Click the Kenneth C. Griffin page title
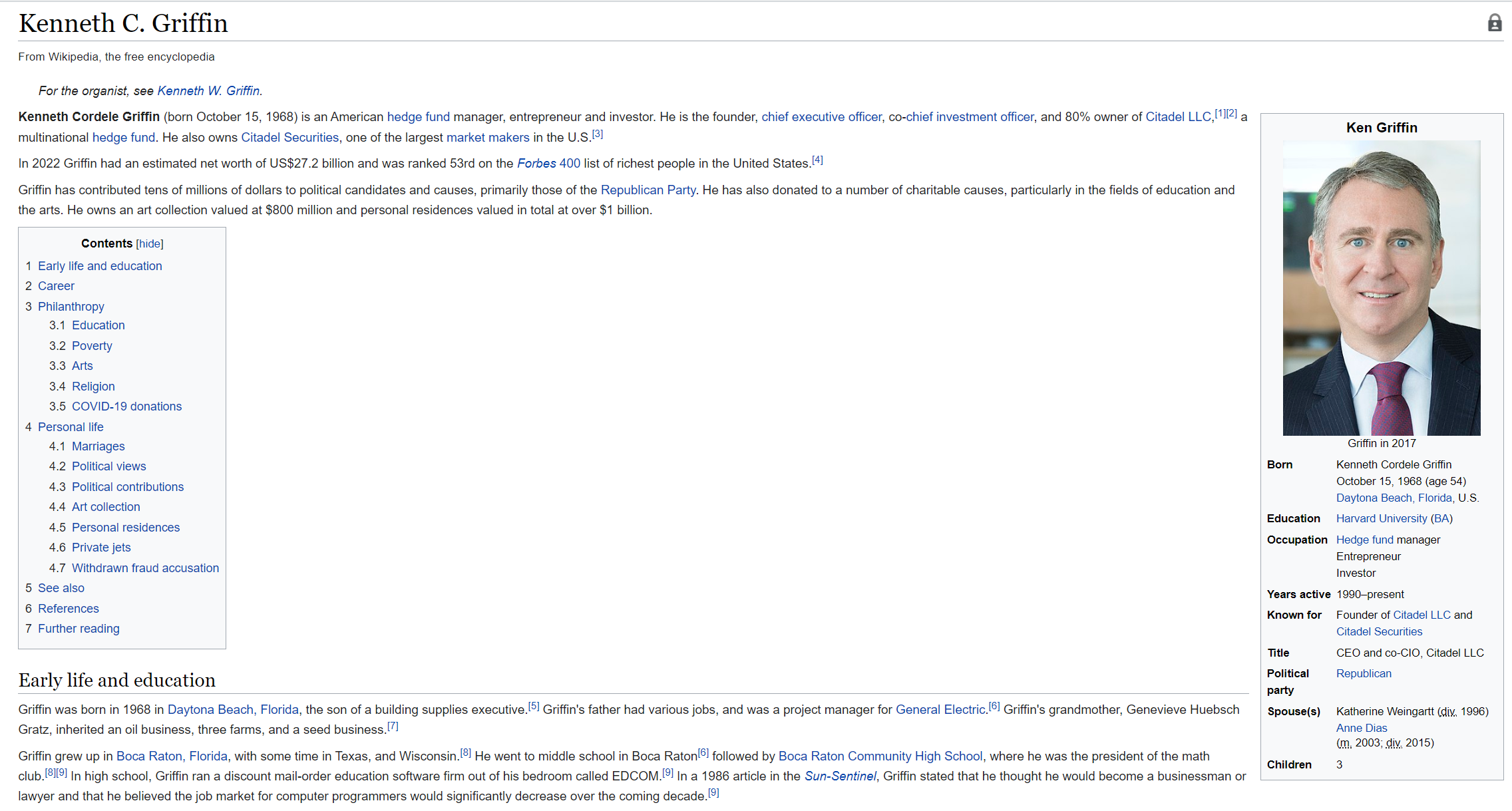The image size is (1512, 811). tap(123, 23)
